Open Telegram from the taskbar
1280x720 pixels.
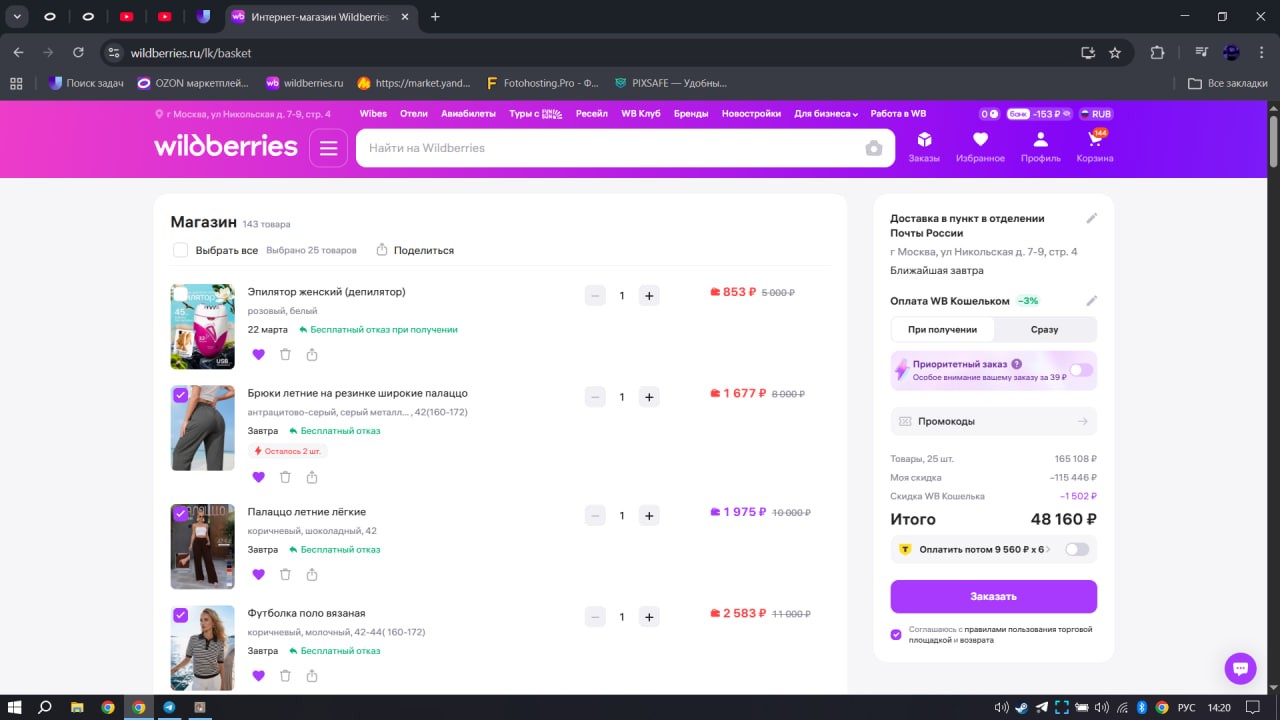[169, 707]
